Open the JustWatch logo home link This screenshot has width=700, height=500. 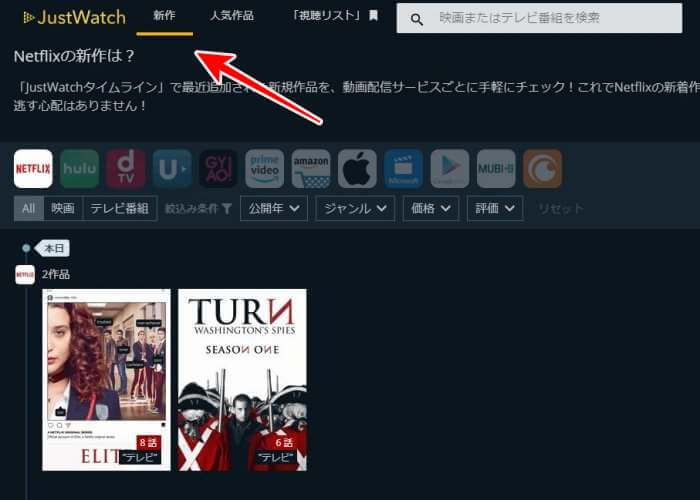pyautogui.click(x=74, y=17)
